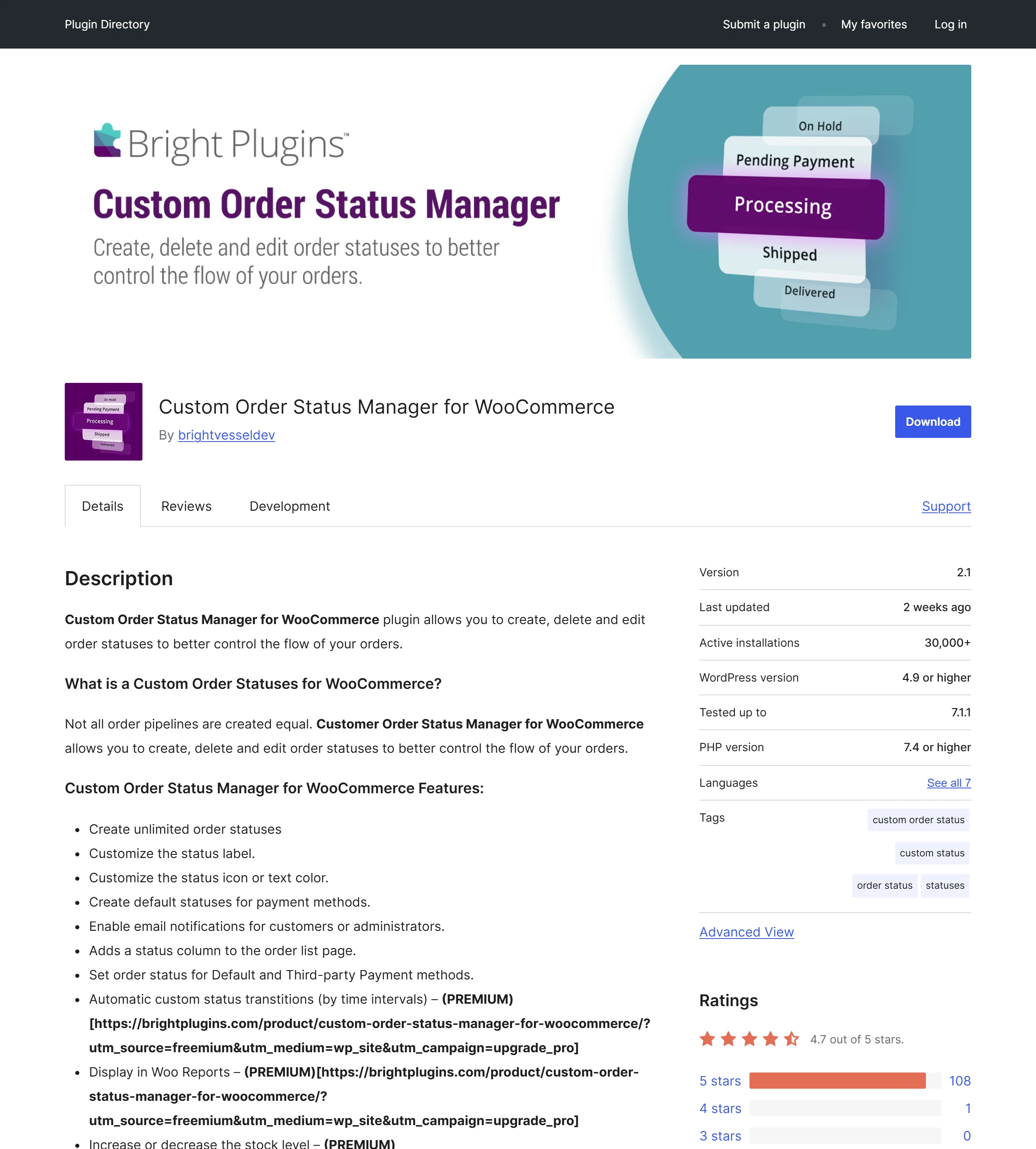Click the plugin icon thumbnail
Screen dimensions: 1036x1149
[x=104, y=421]
